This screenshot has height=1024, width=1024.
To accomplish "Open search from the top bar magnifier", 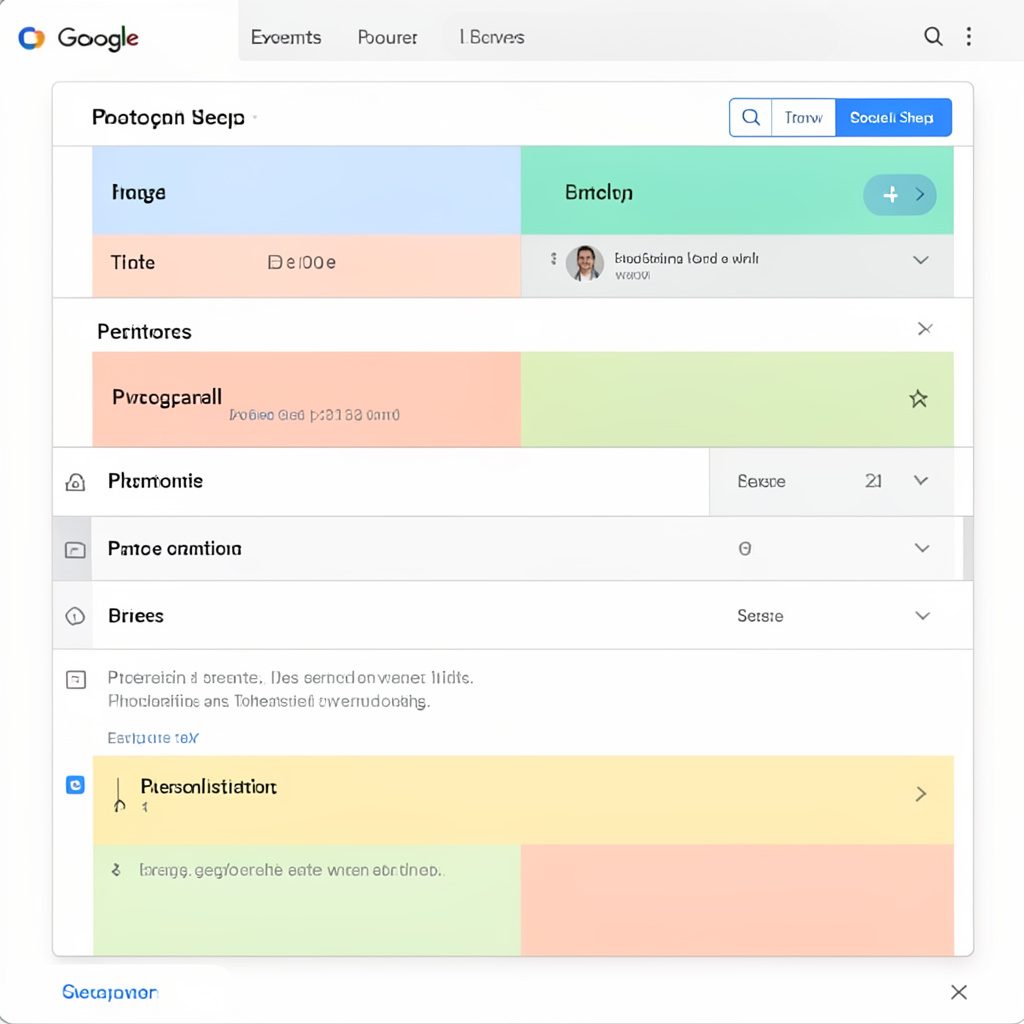I will [933, 37].
